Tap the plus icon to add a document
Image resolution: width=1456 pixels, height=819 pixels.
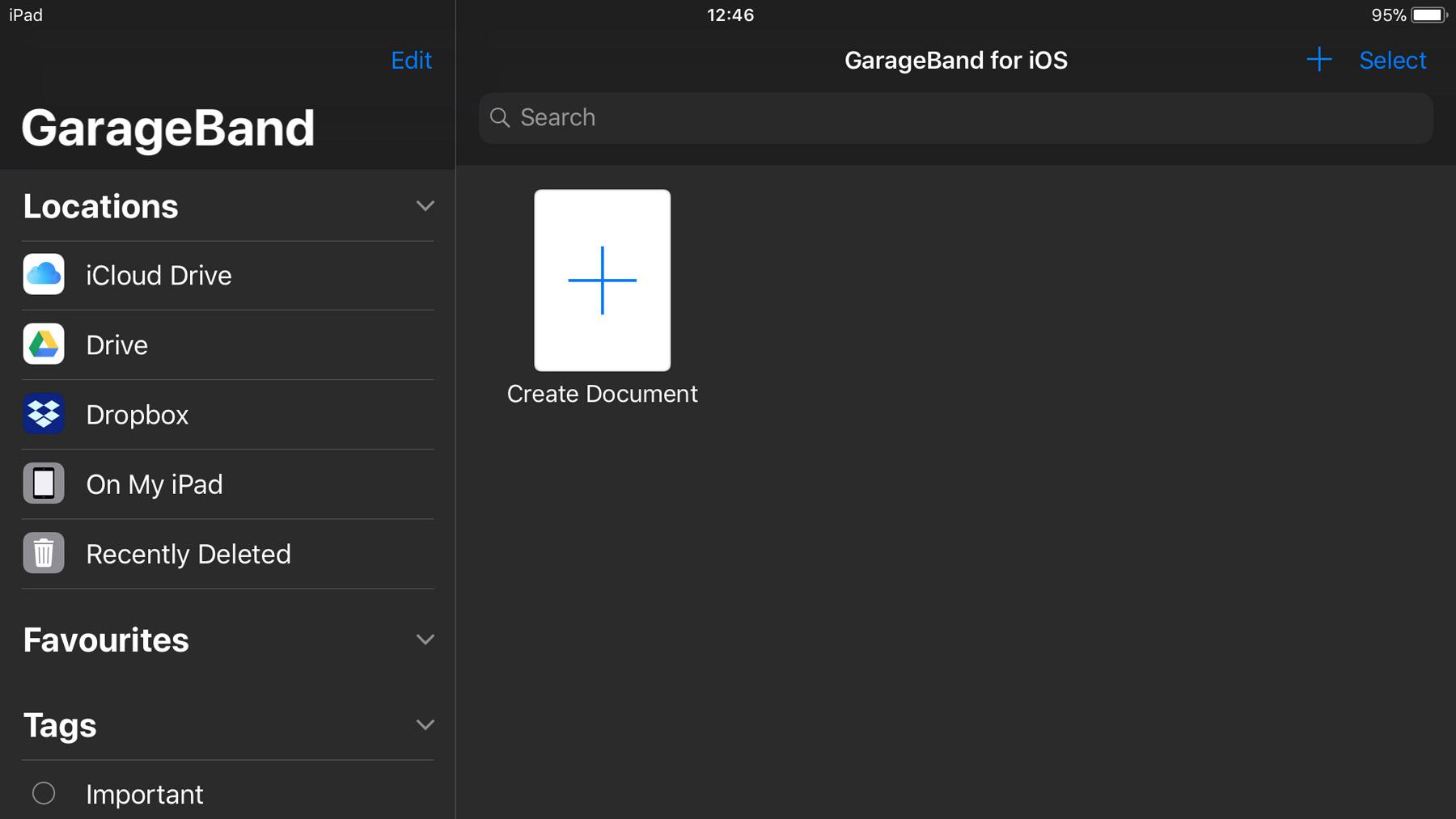[x=1318, y=60]
